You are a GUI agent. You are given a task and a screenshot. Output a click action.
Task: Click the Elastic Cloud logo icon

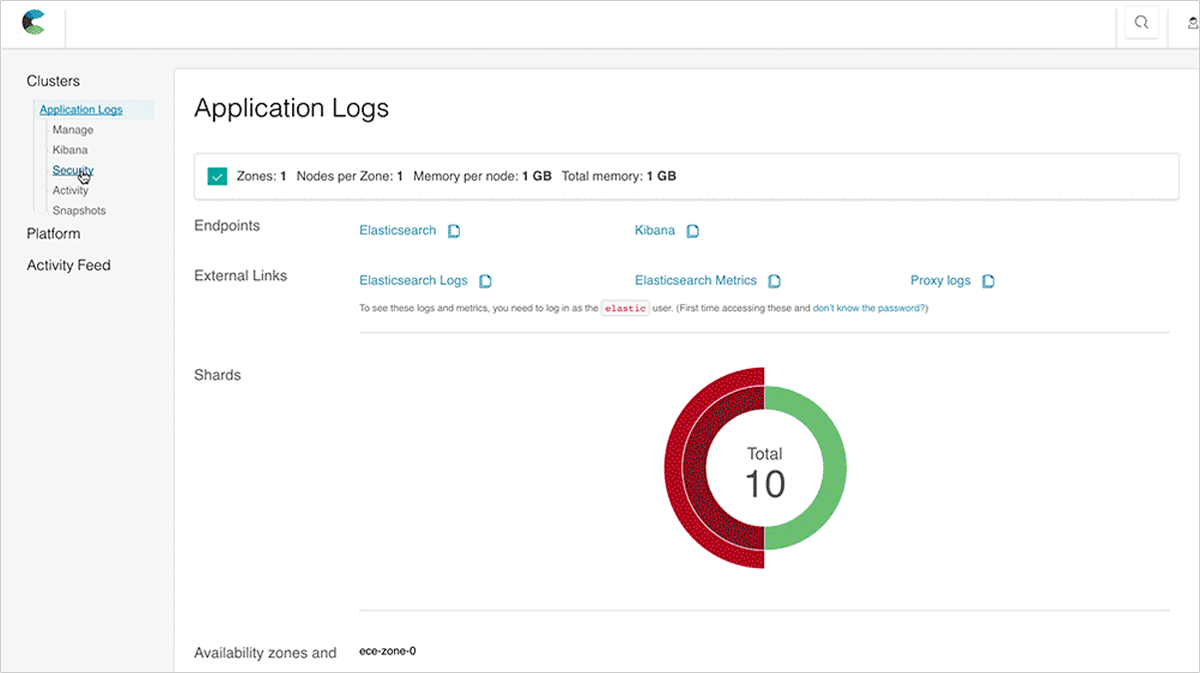point(33,22)
